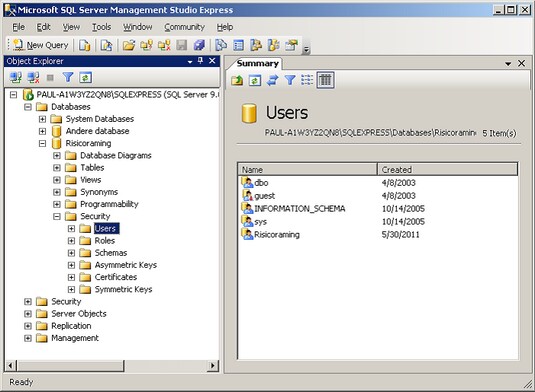Expand the Server Objects node
The image size is (535, 392).
(28, 314)
